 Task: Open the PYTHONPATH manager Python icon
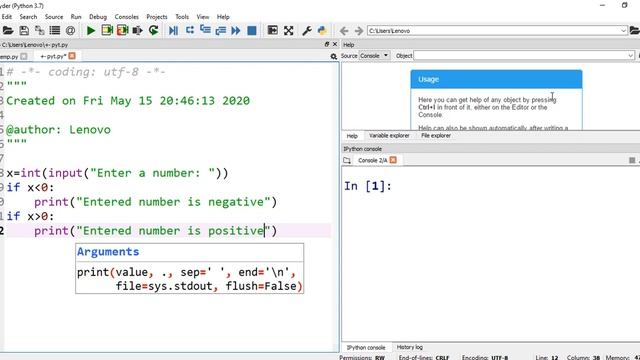[322, 31]
